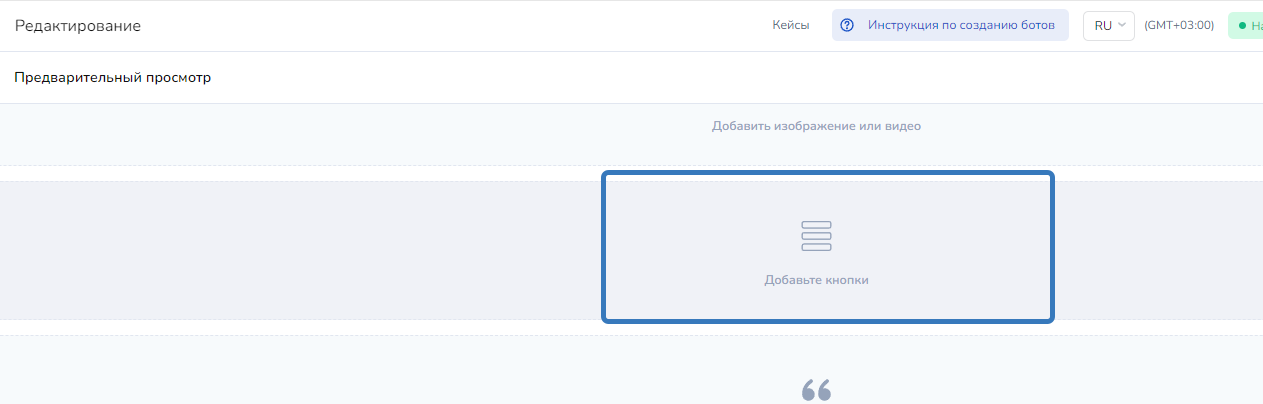
Task: Click the RU language text
Action: click(1103, 26)
